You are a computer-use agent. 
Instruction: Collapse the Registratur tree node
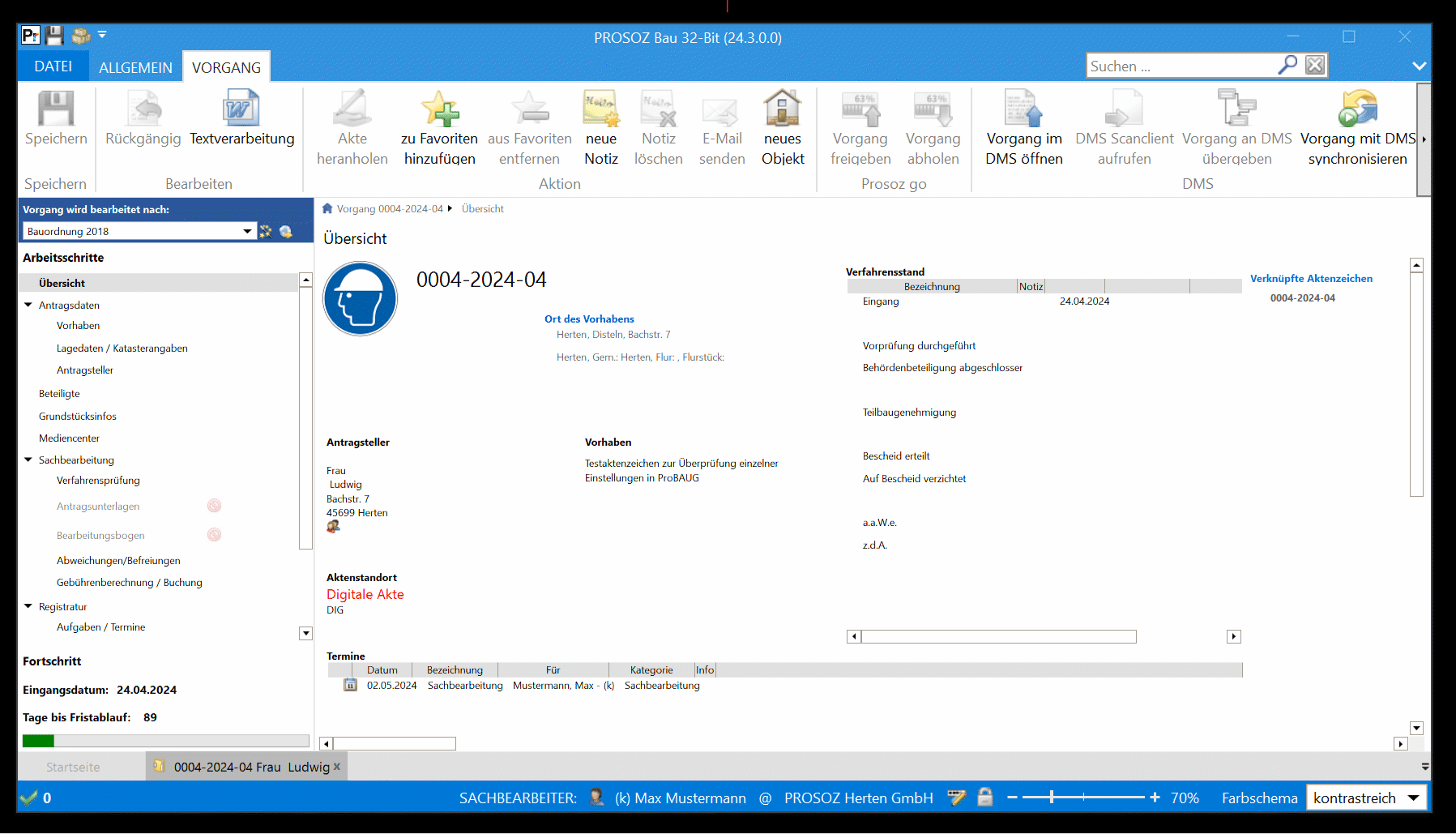(x=28, y=606)
